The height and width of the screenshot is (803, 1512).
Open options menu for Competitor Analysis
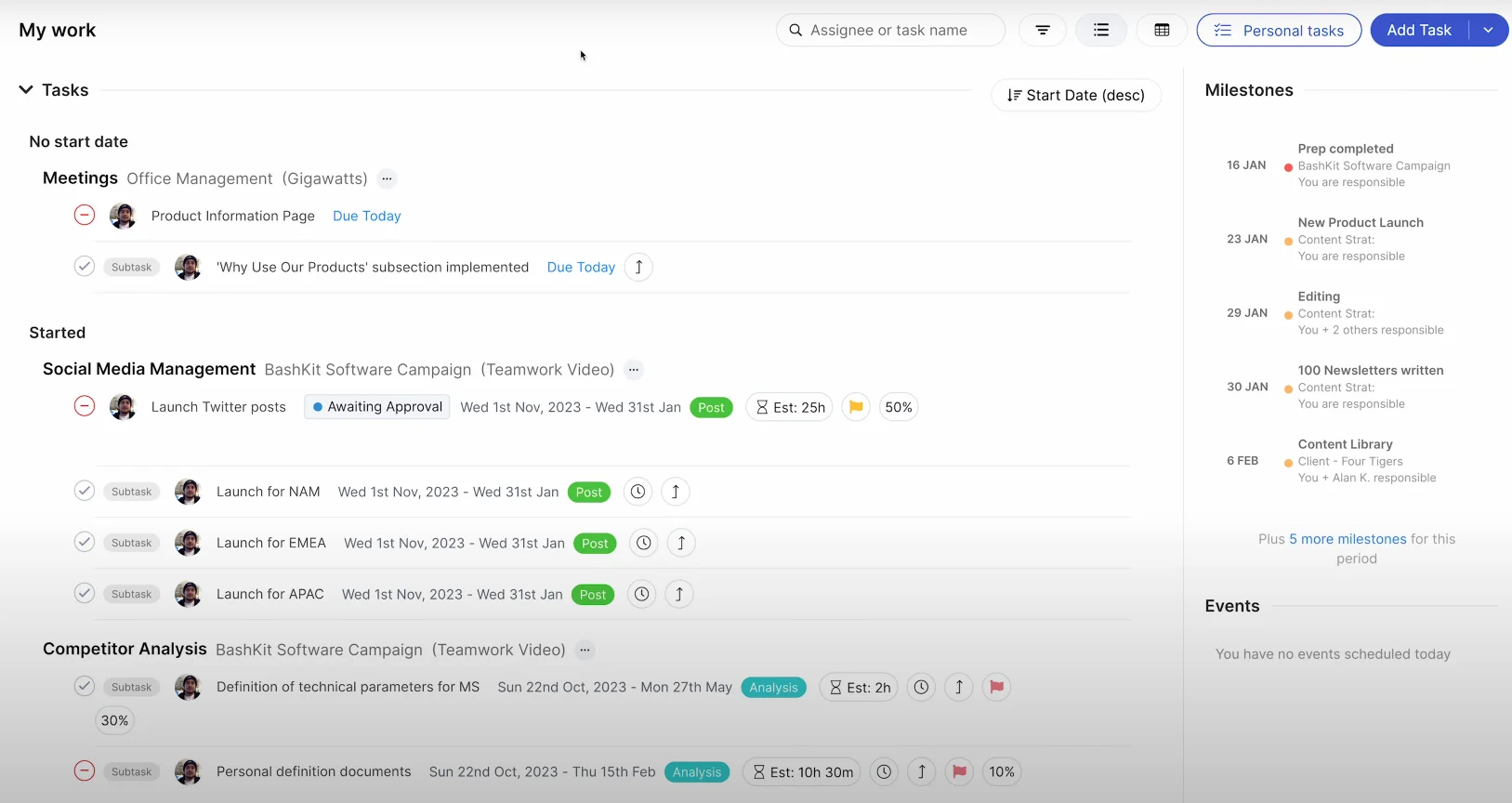point(585,650)
